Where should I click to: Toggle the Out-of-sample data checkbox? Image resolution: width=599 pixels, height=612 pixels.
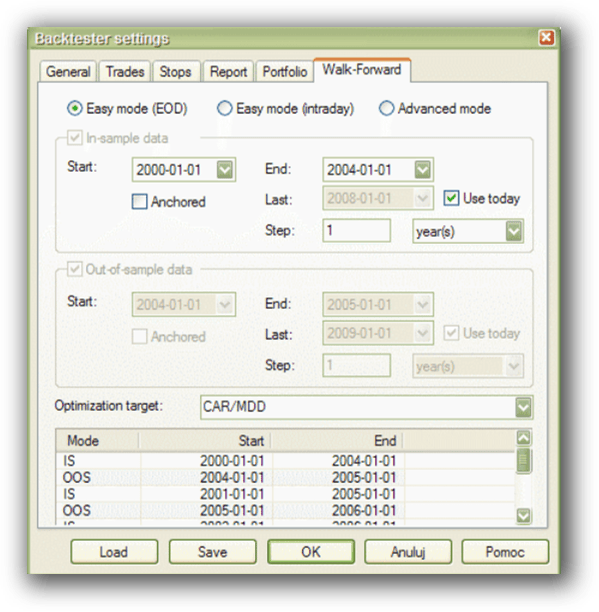tap(74, 269)
